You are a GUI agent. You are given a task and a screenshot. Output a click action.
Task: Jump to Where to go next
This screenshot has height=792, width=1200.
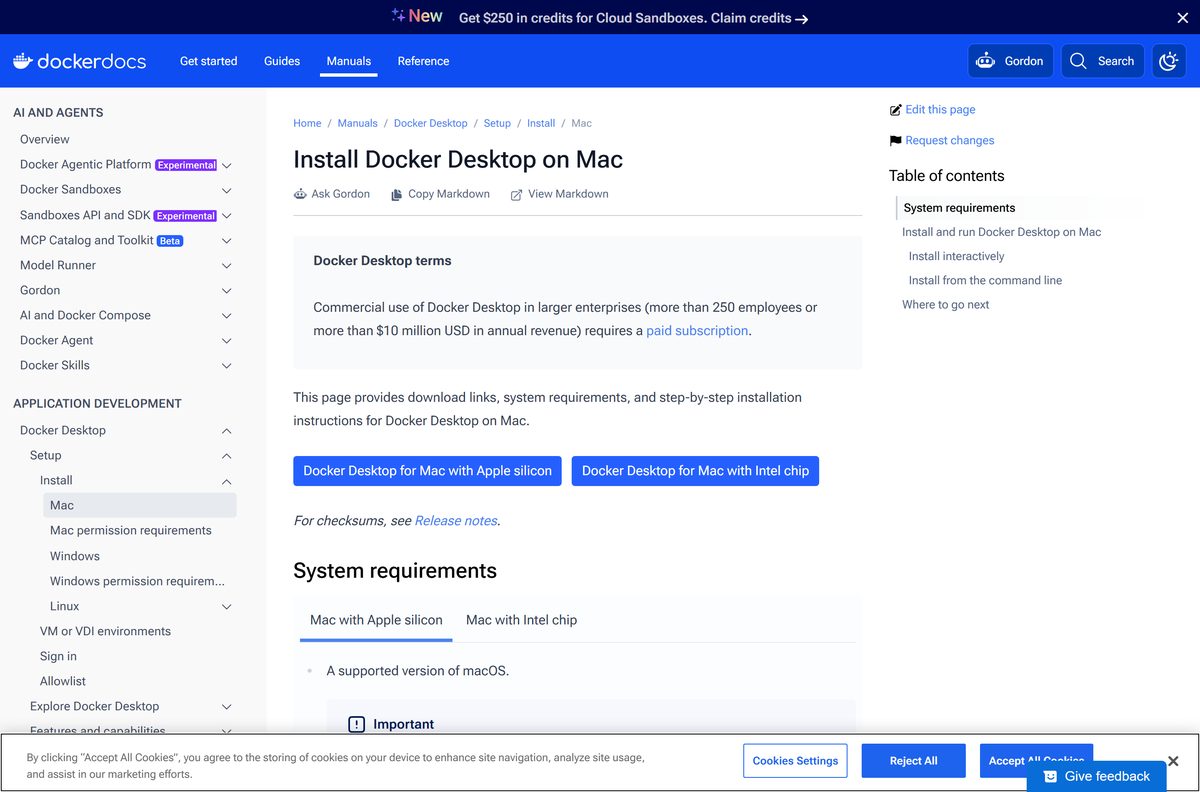[x=945, y=304]
